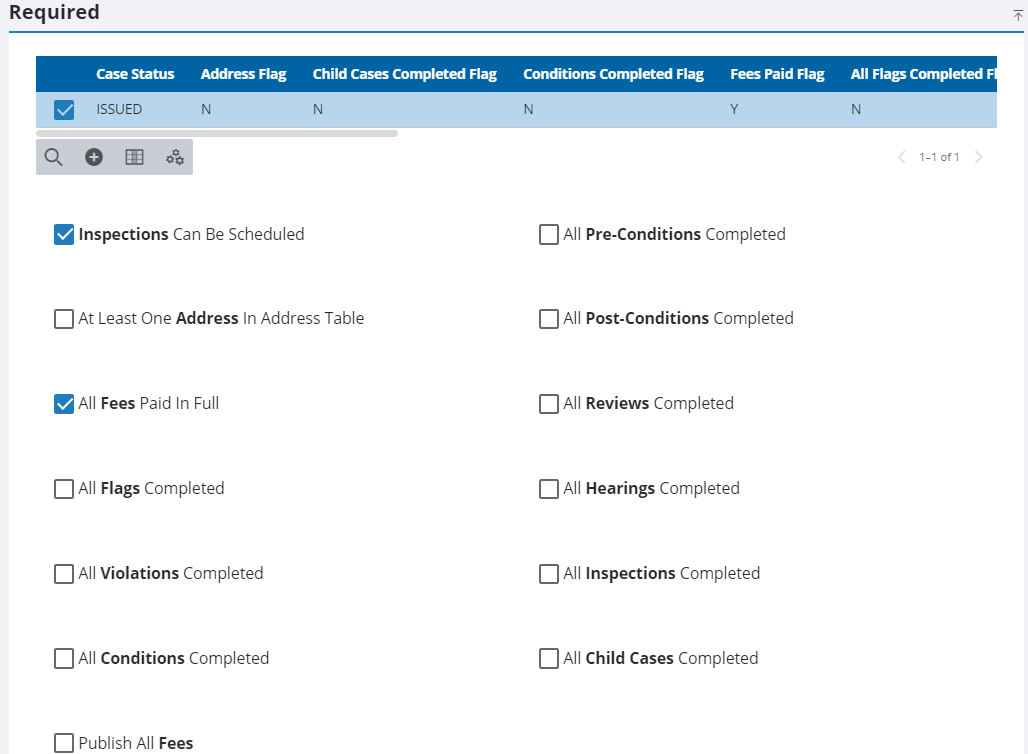
Task: Check the All Pre-Conditions Completed box
Action: [x=548, y=235]
